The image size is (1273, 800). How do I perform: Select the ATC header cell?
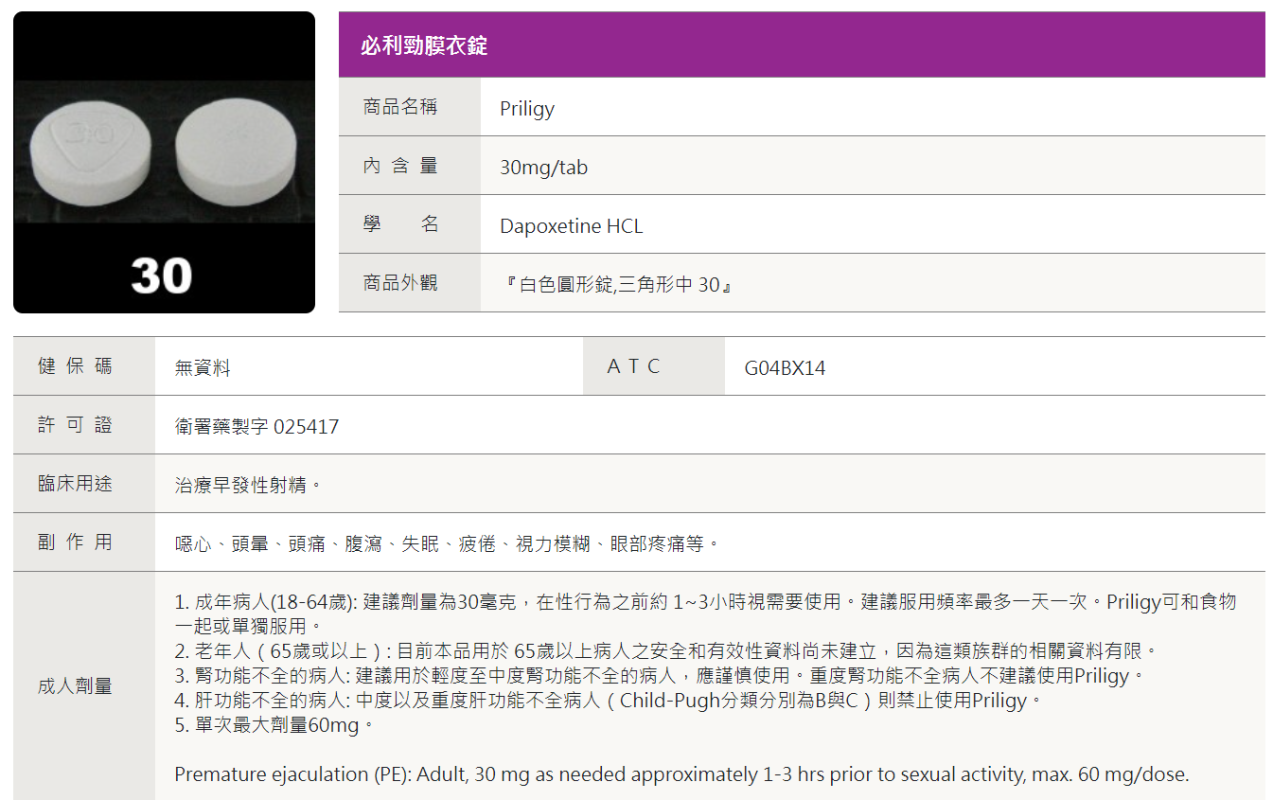point(634,366)
